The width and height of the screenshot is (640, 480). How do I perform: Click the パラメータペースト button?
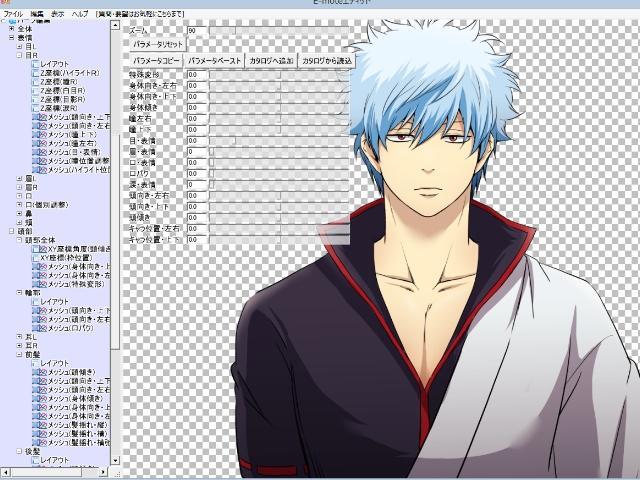click(214, 61)
